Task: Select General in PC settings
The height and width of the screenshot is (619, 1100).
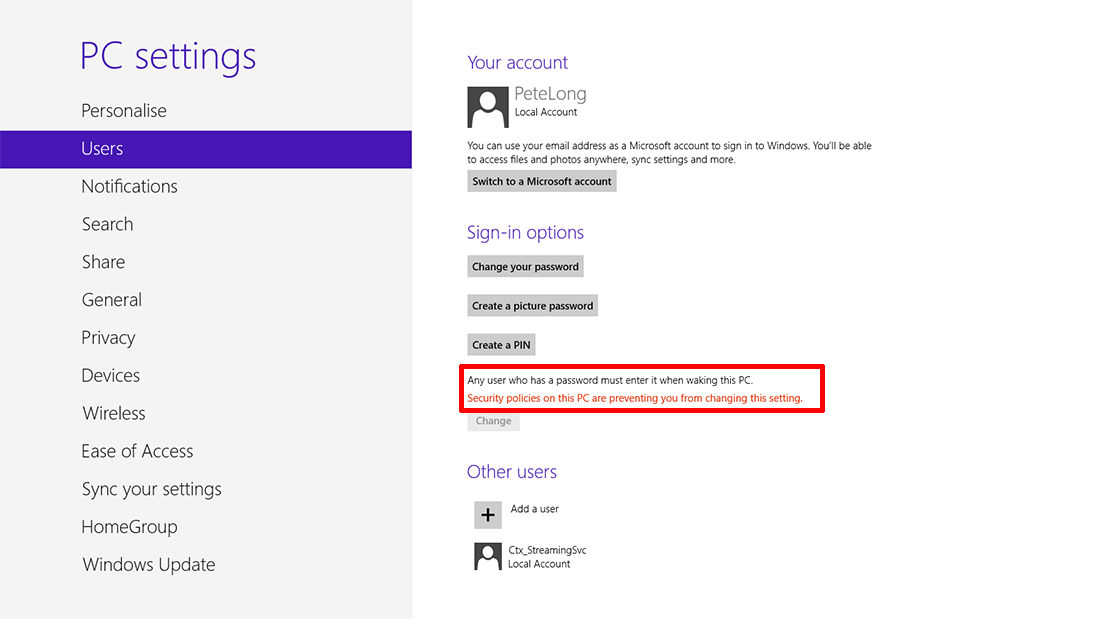Action: [112, 300]
